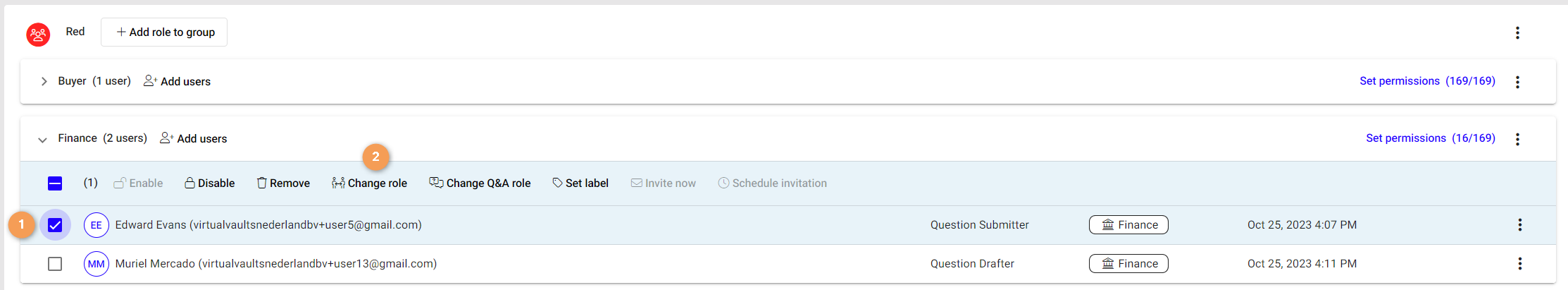Open Edward Evans row options menu

point(1519,225)
